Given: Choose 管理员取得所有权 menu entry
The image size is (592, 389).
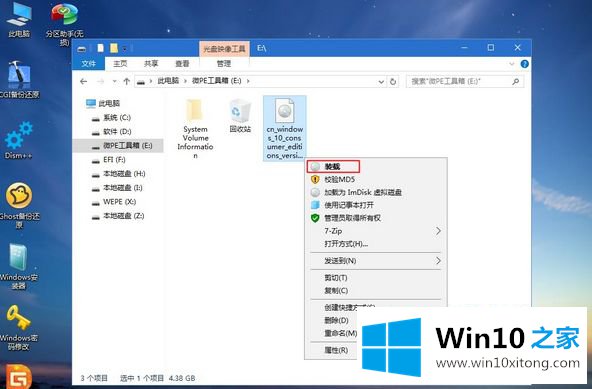Looking at the screenshot, I should click(376, 218).
